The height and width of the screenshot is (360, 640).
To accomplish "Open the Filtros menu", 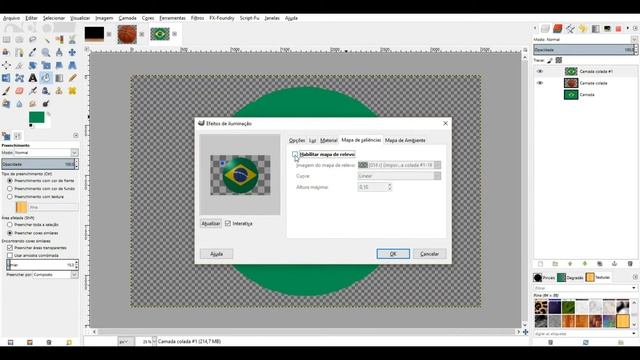I will tap(197, 18).
